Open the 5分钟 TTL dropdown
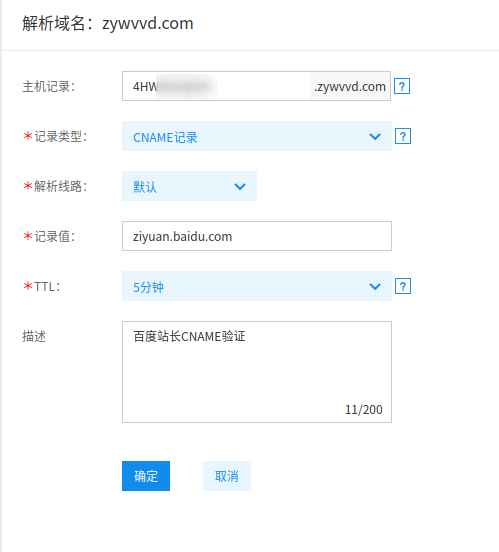This screenshot has width=499, height=552. [x=257, y=286]
